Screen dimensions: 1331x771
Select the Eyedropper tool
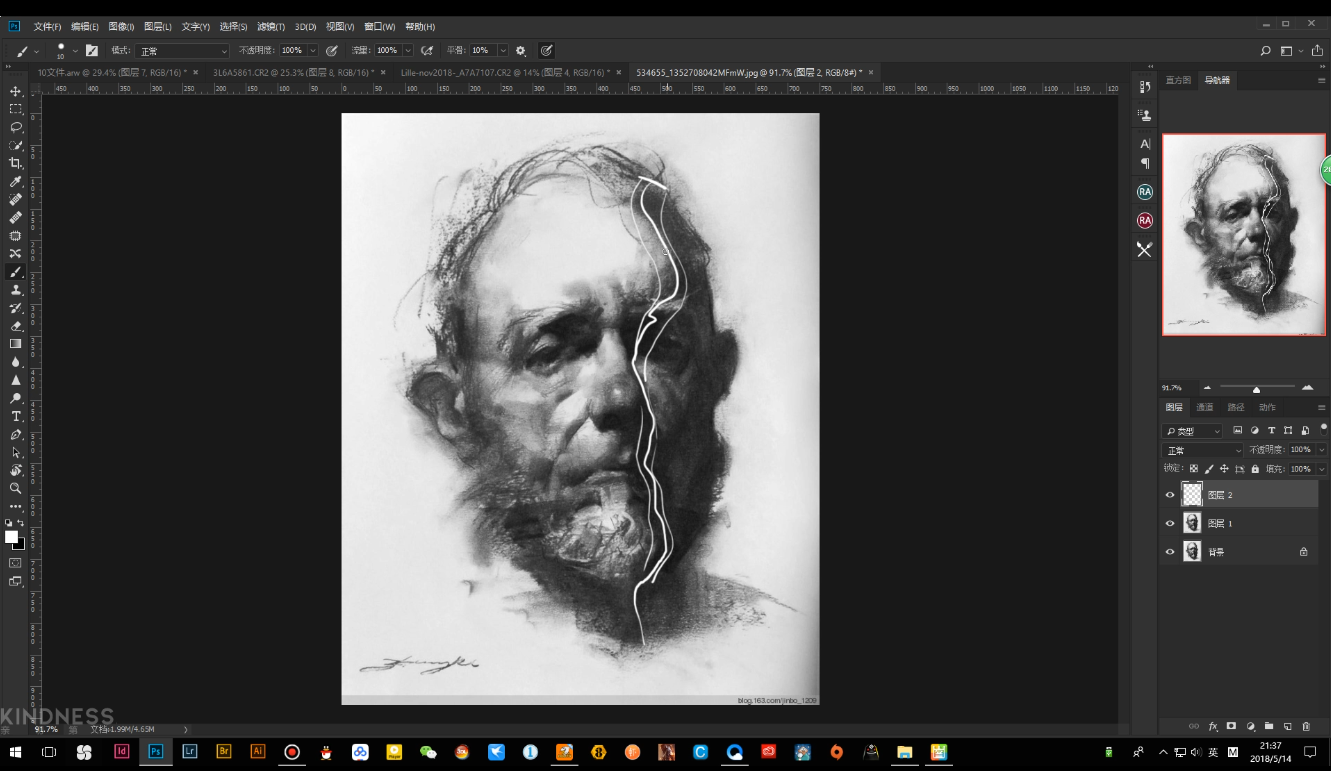click(x=15, y=181)
